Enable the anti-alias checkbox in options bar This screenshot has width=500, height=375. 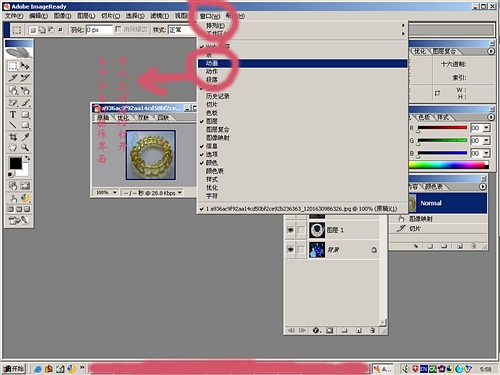[x=118, y=30]
